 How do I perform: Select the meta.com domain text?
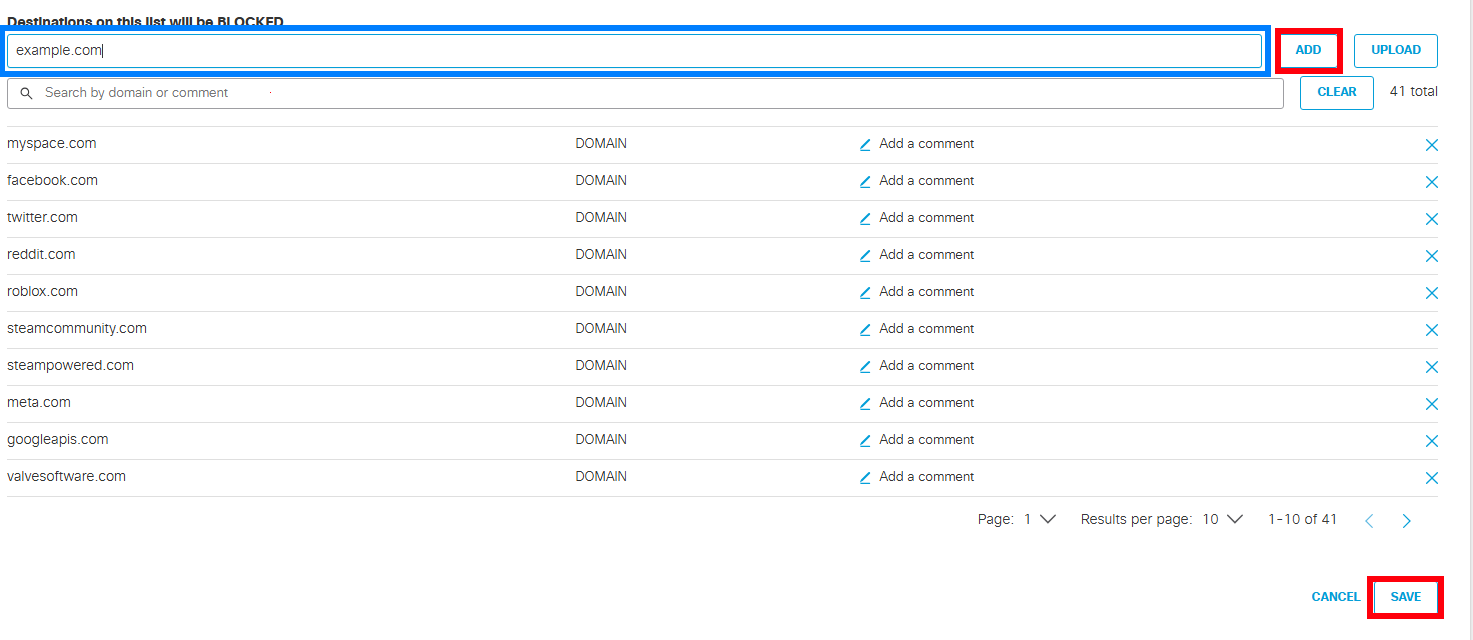click(39, 403)
